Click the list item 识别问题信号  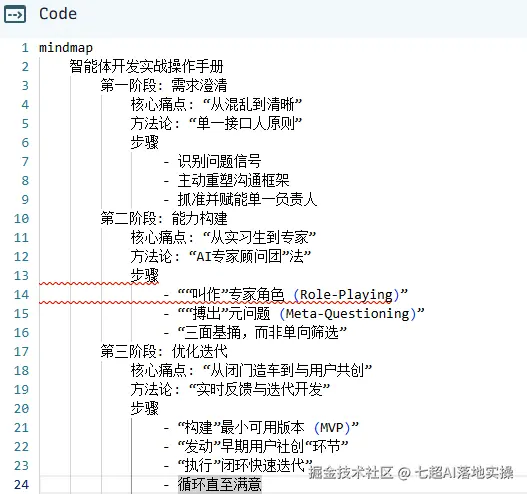click(x=219, y=162)
